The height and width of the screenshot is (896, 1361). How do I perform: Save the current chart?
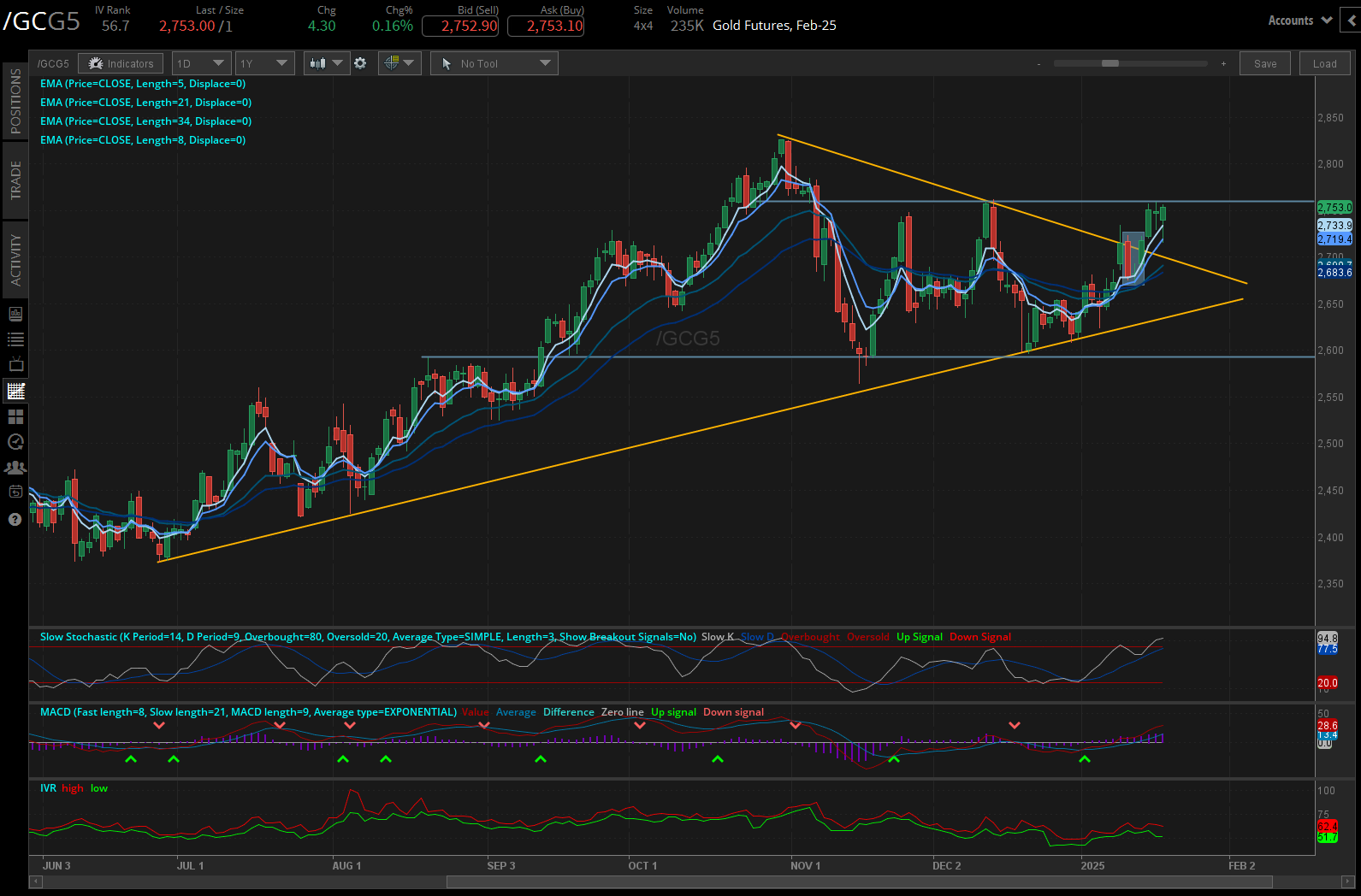pyautogui.click(x=1265, y=63)
